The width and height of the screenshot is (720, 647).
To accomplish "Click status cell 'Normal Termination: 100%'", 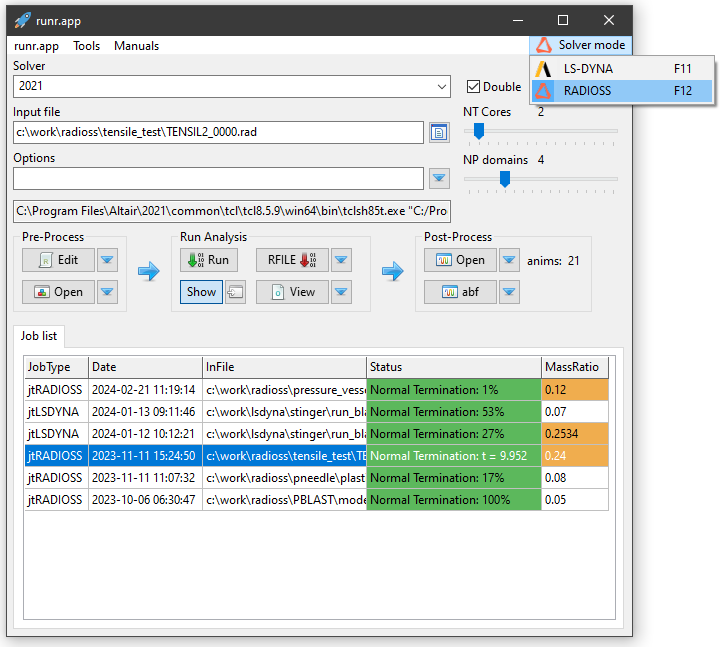I will coord(454,500).
